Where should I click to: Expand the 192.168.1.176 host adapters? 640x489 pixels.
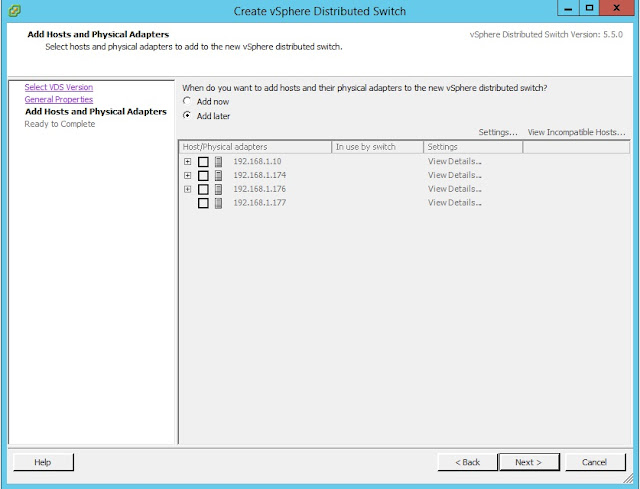tap(187, 189)
